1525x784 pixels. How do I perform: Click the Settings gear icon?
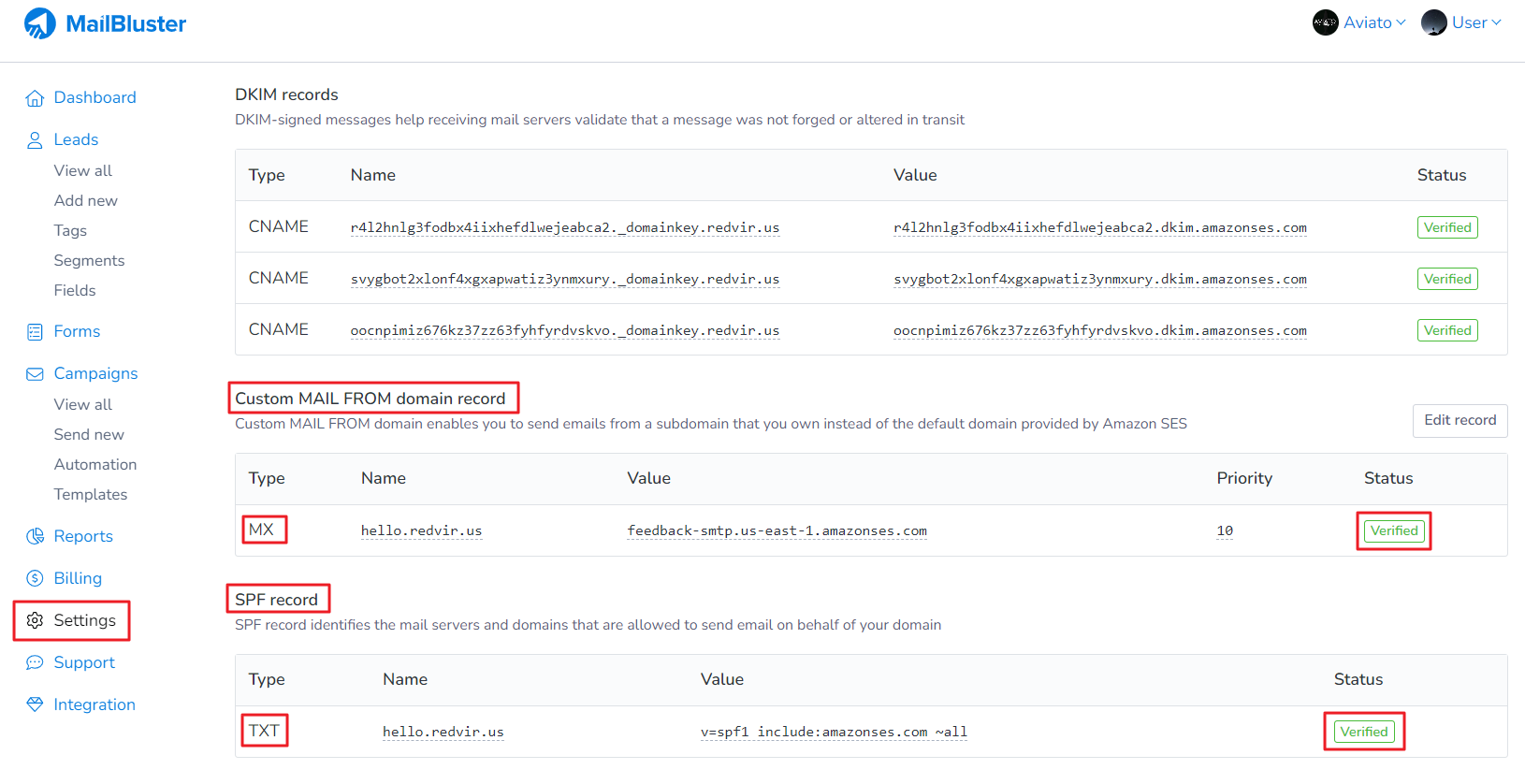click(x=35, y=621)
